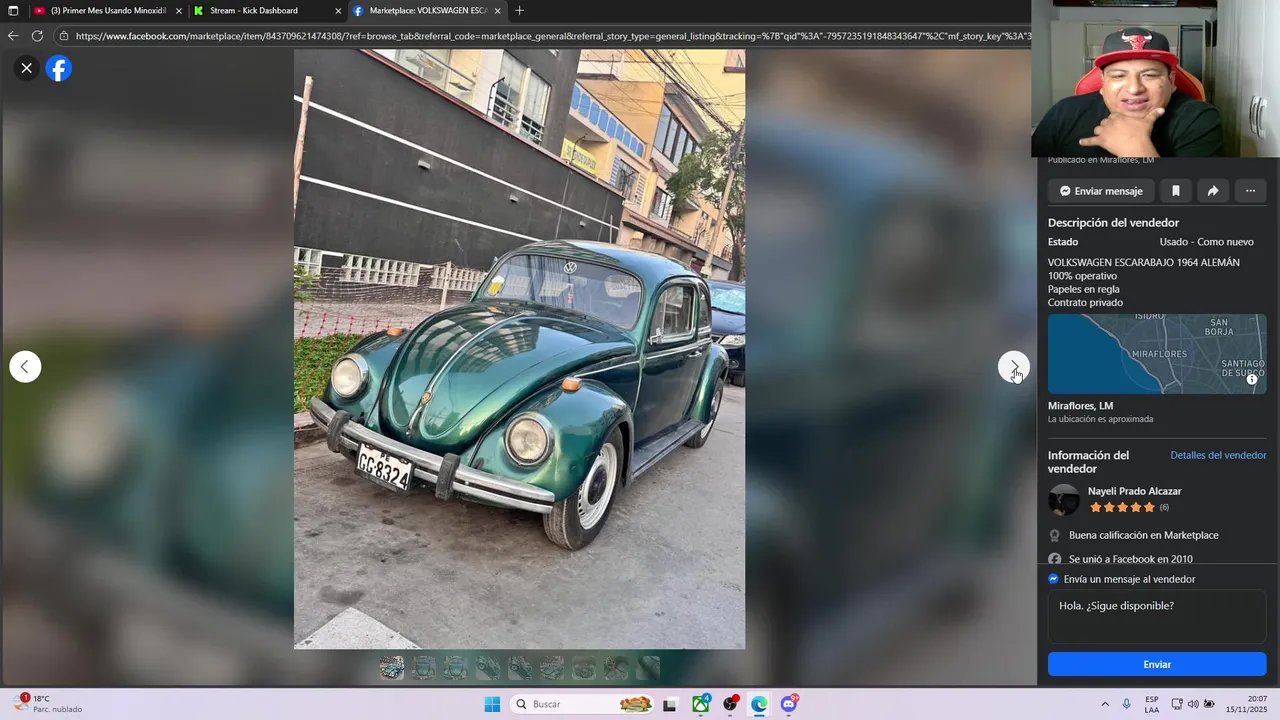
Task: Select the second photo thumbnail
Action: point(424,667)
